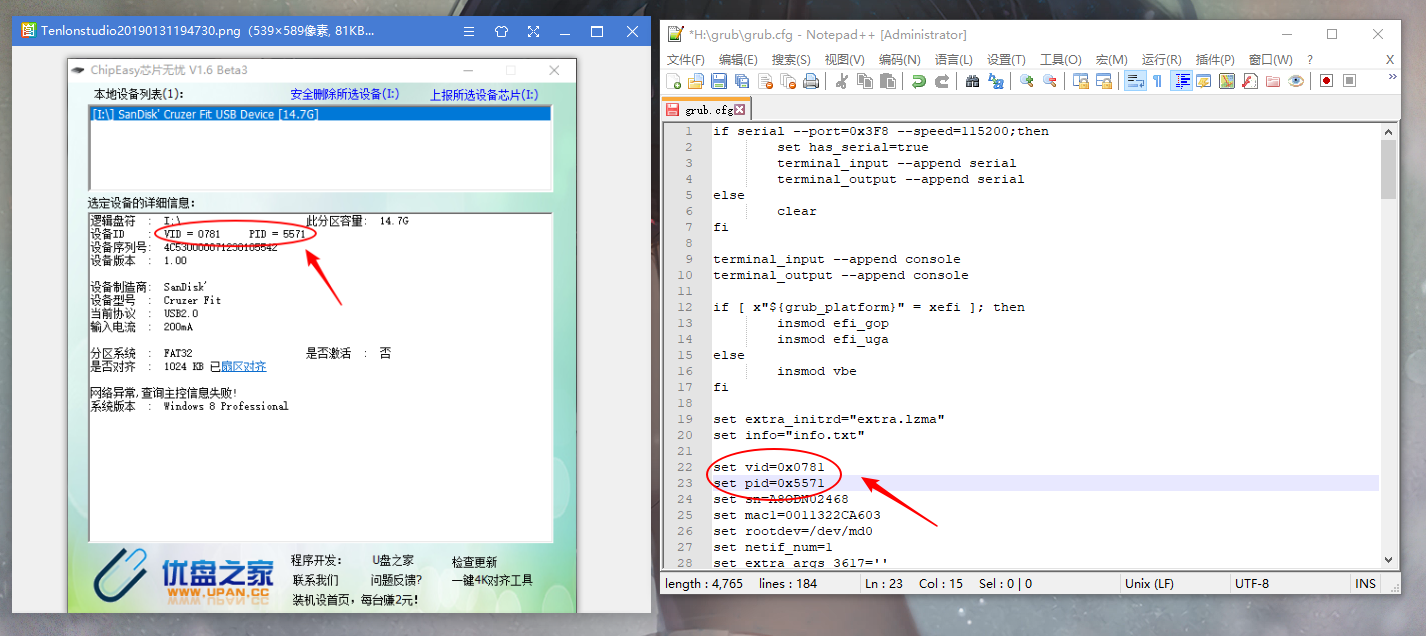Select the grub.cfg document tab
The width and height of the screenshot is (1426, 636).
706,109
